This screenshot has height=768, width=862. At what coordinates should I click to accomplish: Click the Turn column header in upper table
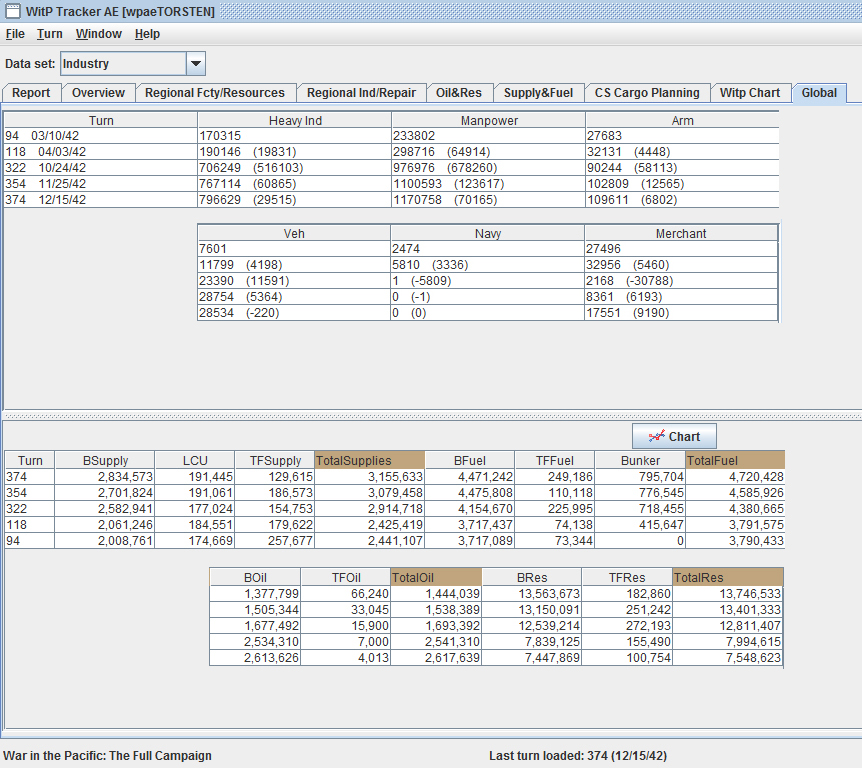(101, 120)
